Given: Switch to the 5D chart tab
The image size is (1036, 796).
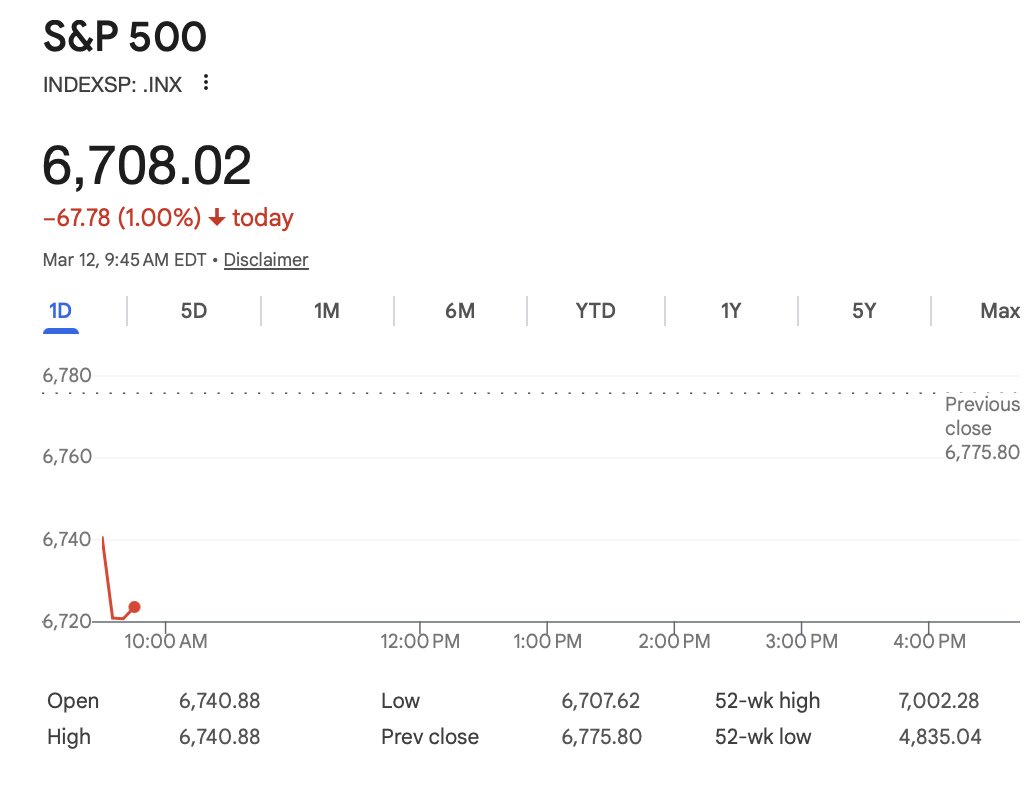Looking at the screenshot, I should pyautogui.click(x=193, y=311).
